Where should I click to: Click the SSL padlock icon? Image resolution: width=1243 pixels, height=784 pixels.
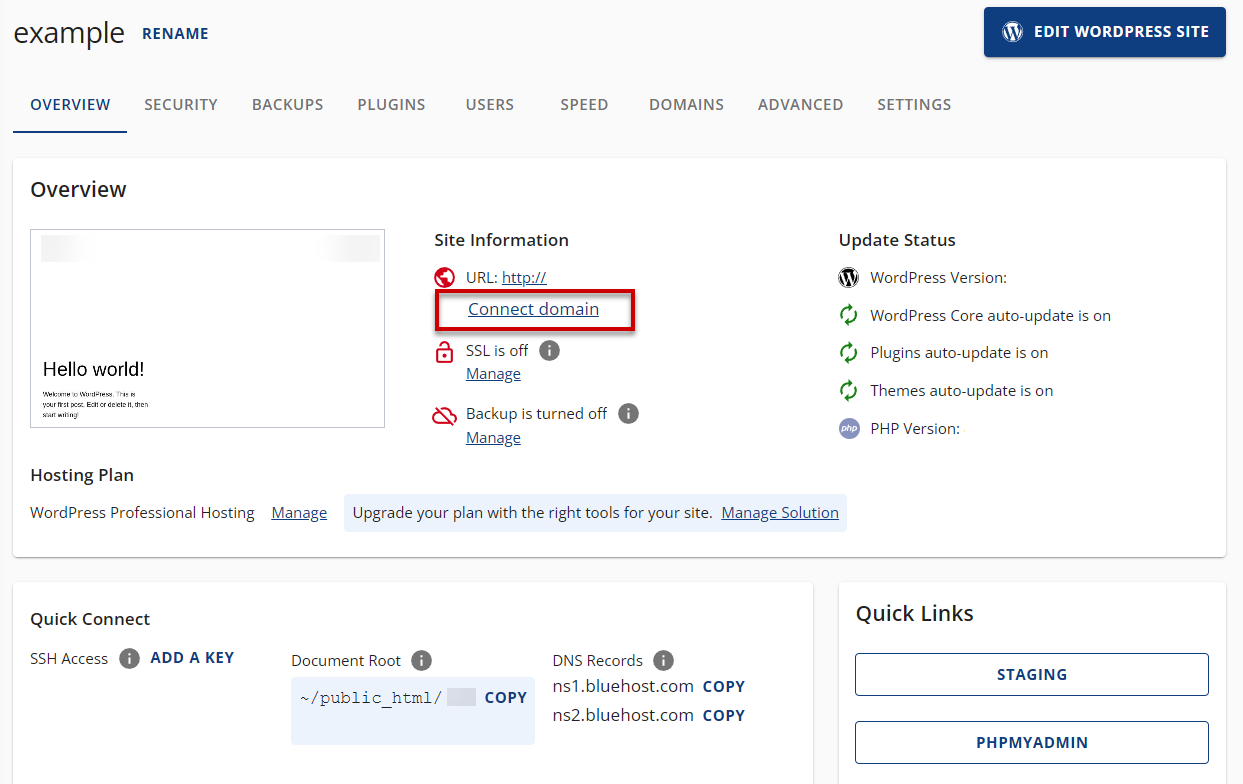[445, 352]
